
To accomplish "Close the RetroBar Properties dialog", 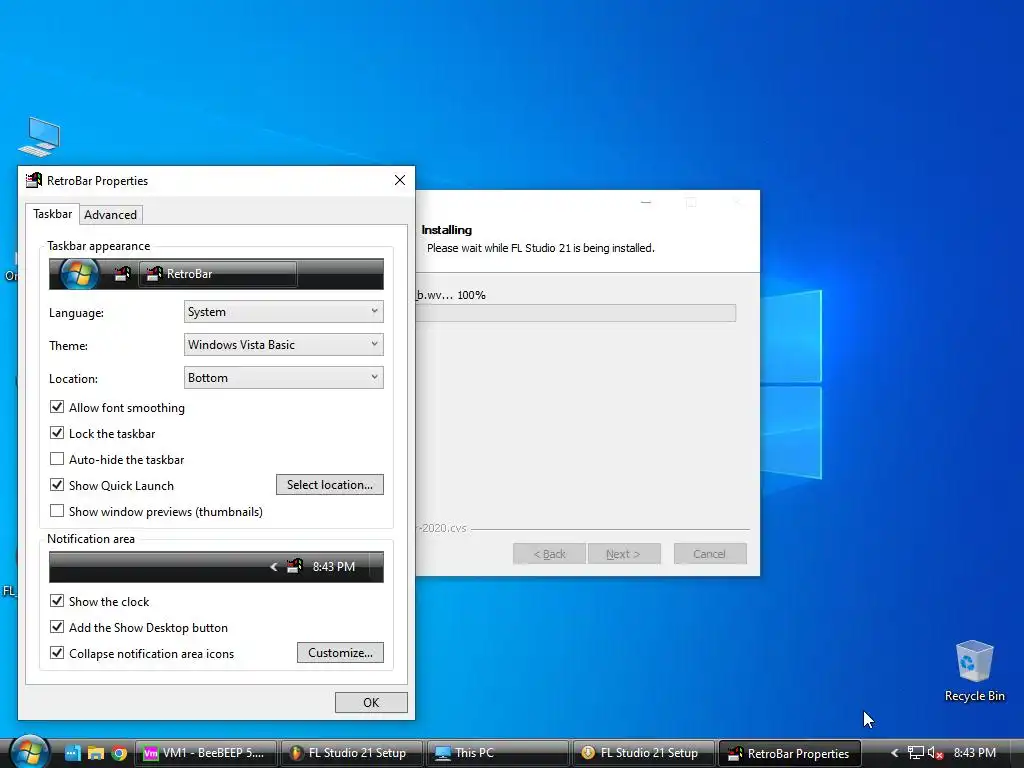I will click(x=400, y=180).
